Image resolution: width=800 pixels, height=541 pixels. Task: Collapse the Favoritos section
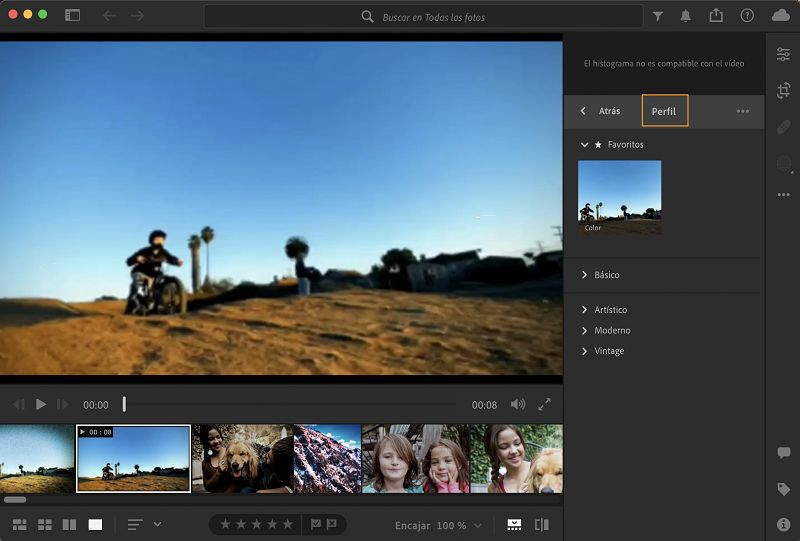(x=584, y=145)
